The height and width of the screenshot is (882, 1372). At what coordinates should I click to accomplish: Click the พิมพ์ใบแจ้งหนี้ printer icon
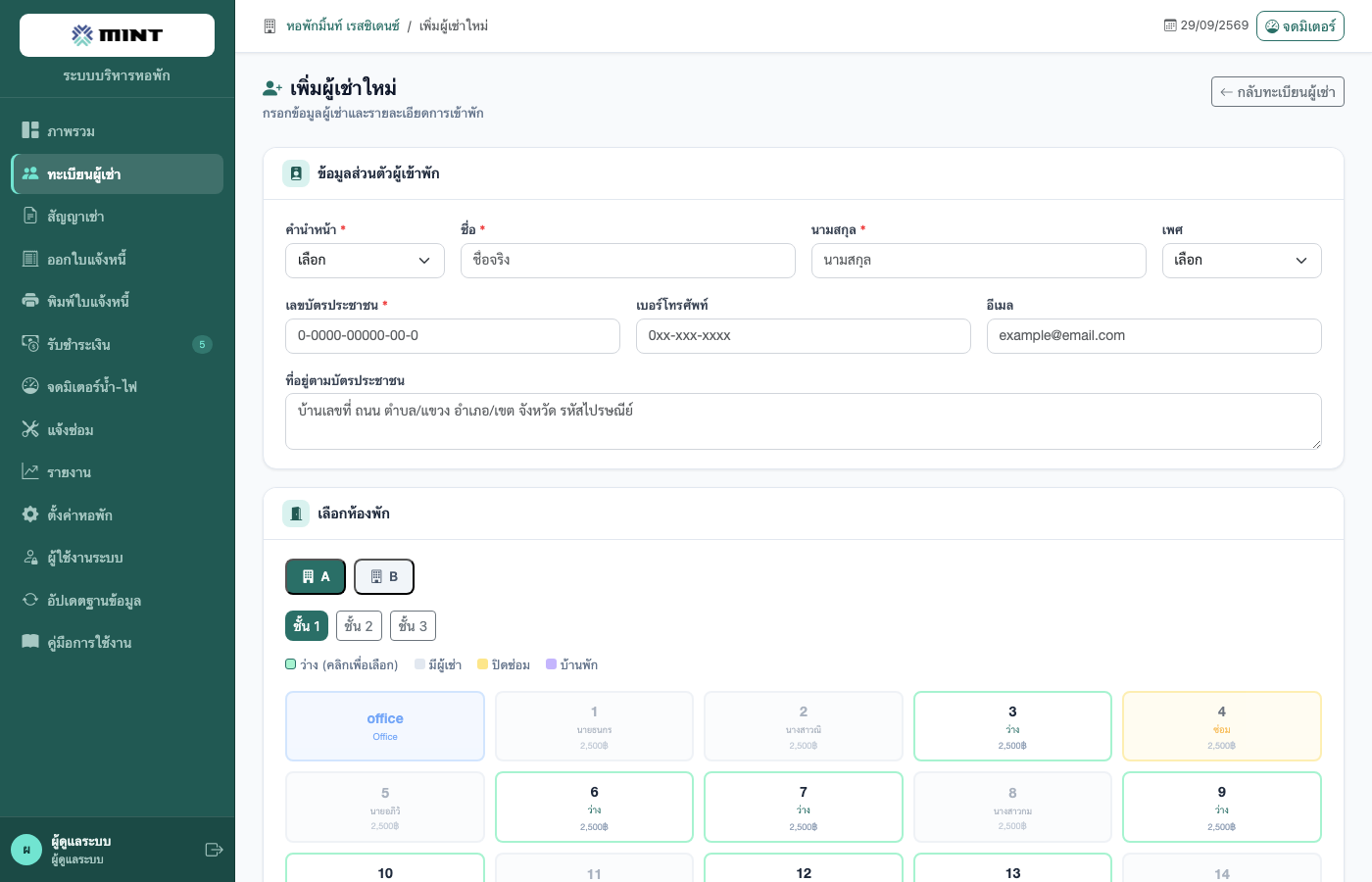tap(30, 301)
